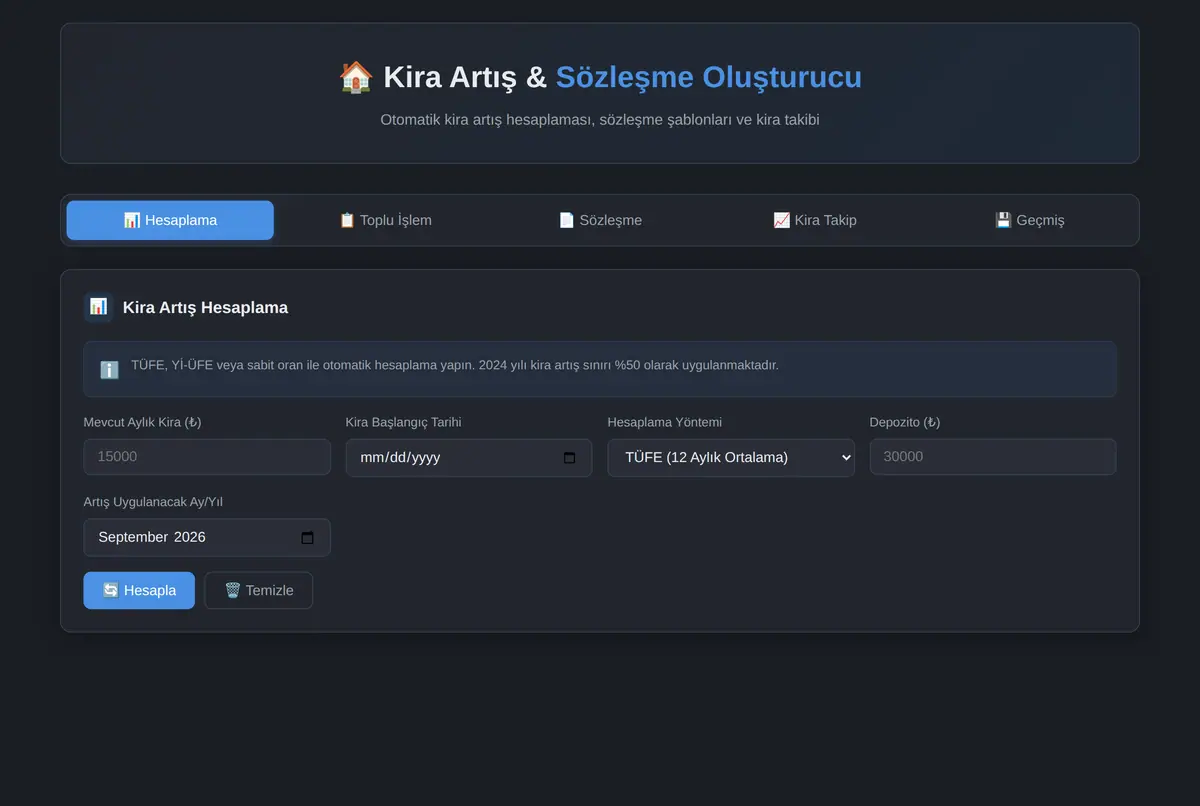Viewport: 1200px width, 806px height.
Task: Open the Kira Takip tab
Action: coord(815,220)
